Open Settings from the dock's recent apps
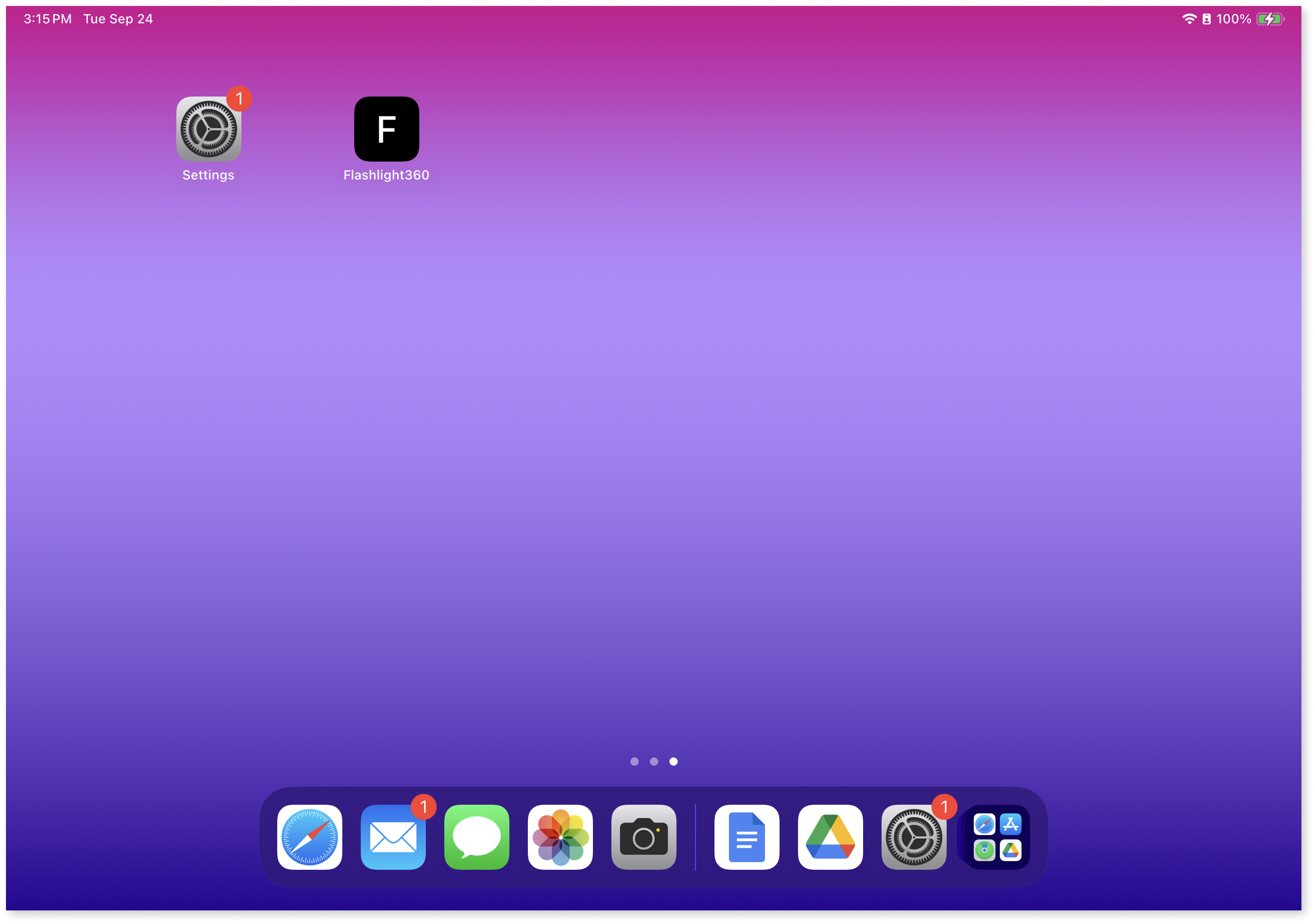The width and height of the screenshot is (1315, 924). coord(915,838)
